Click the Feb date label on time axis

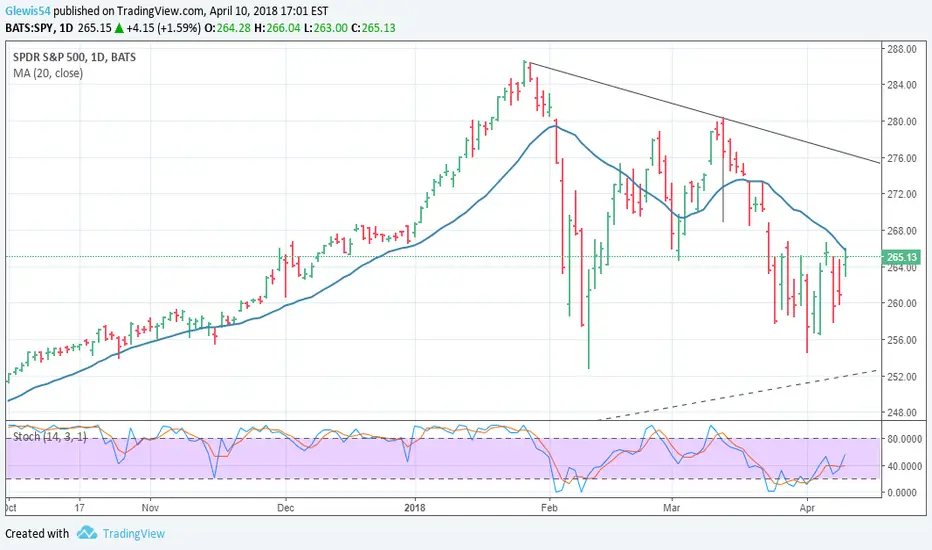549,508
